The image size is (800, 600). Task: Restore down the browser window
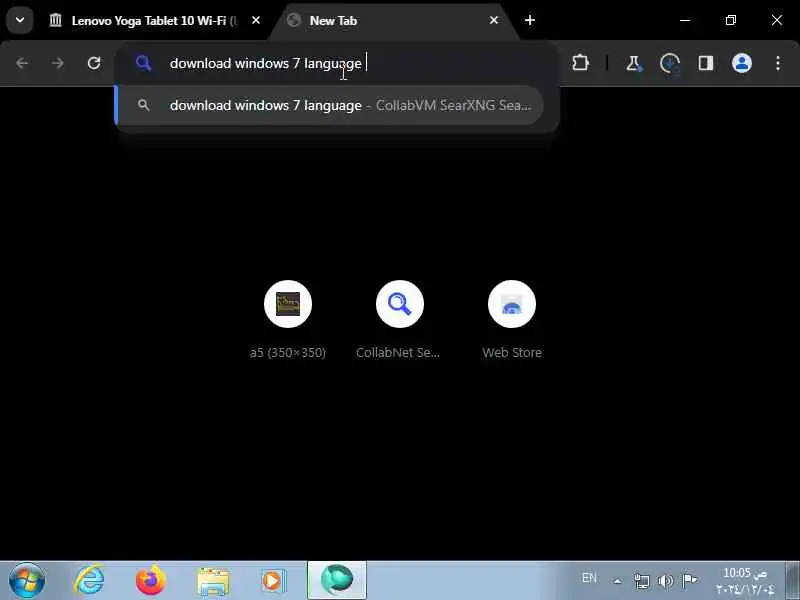click(731, 20)
